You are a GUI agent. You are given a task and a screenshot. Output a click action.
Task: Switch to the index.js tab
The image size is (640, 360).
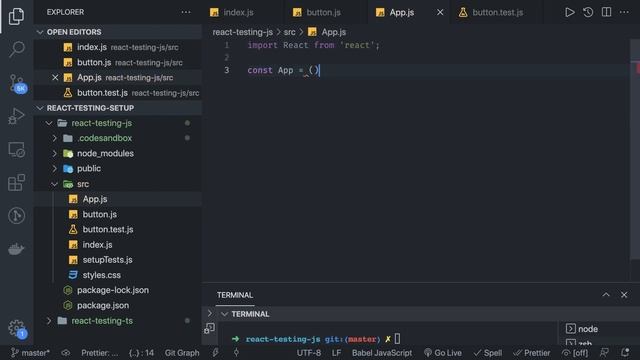point(243,12)
